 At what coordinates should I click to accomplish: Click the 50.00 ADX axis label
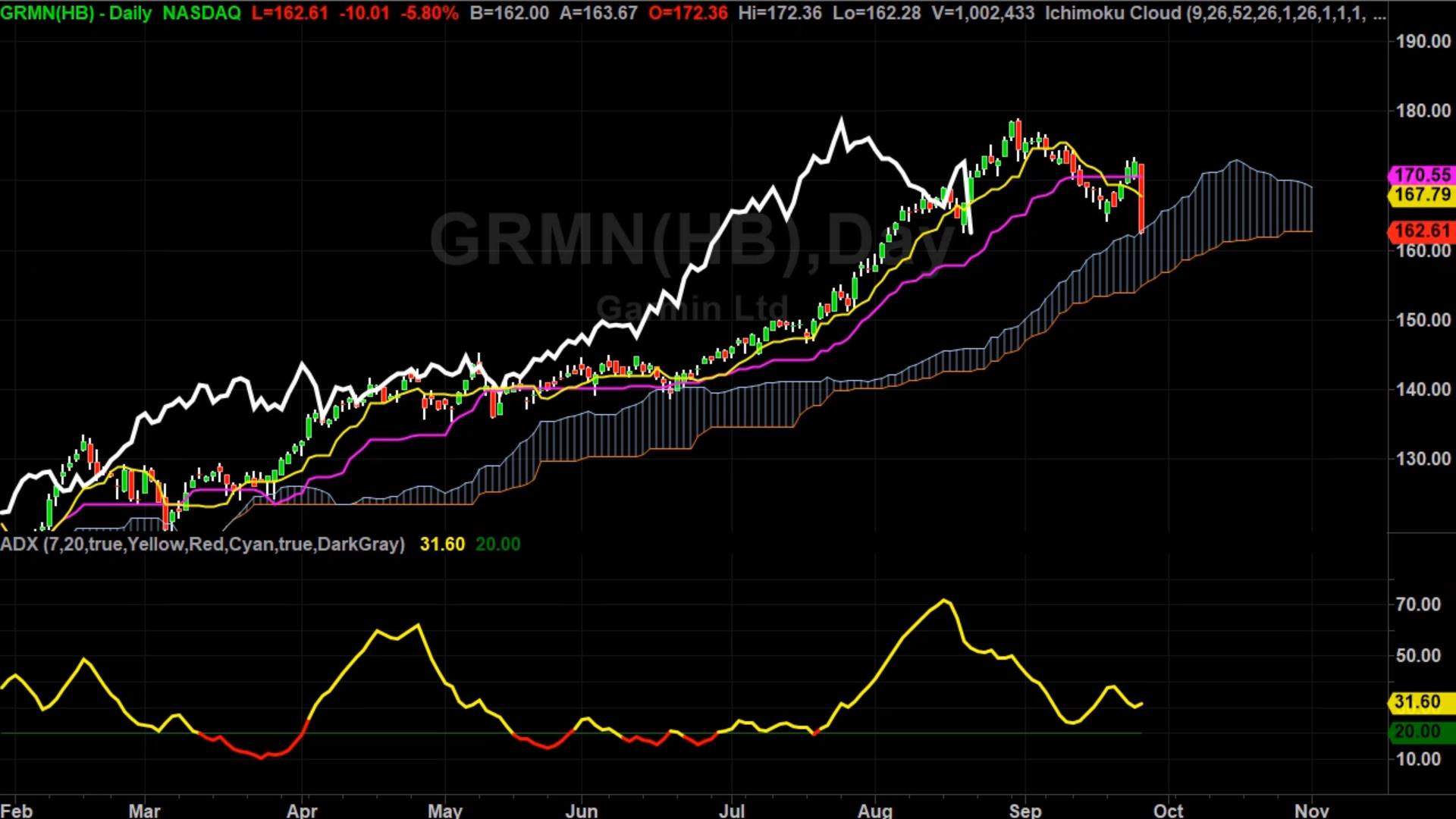click(x=1418, y=656)
